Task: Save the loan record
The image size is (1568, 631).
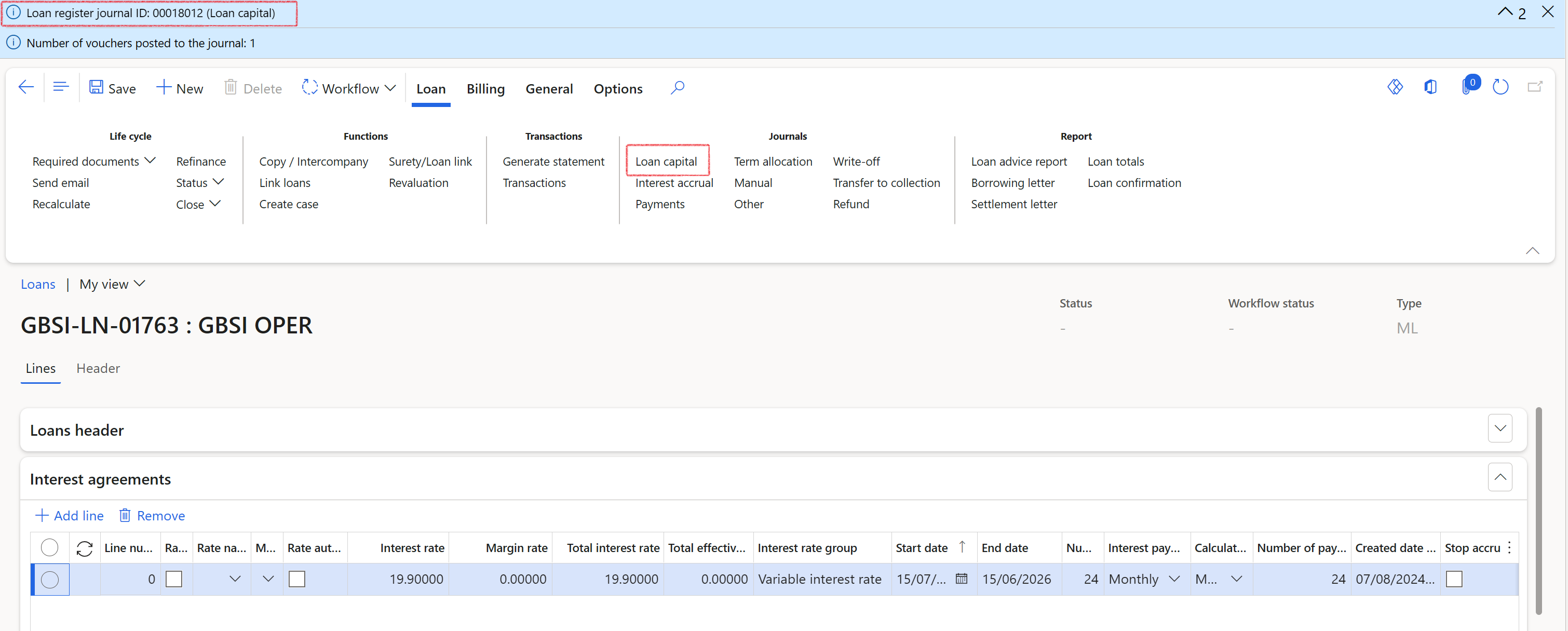Action: pyautogui.click(x=113, y=88)
